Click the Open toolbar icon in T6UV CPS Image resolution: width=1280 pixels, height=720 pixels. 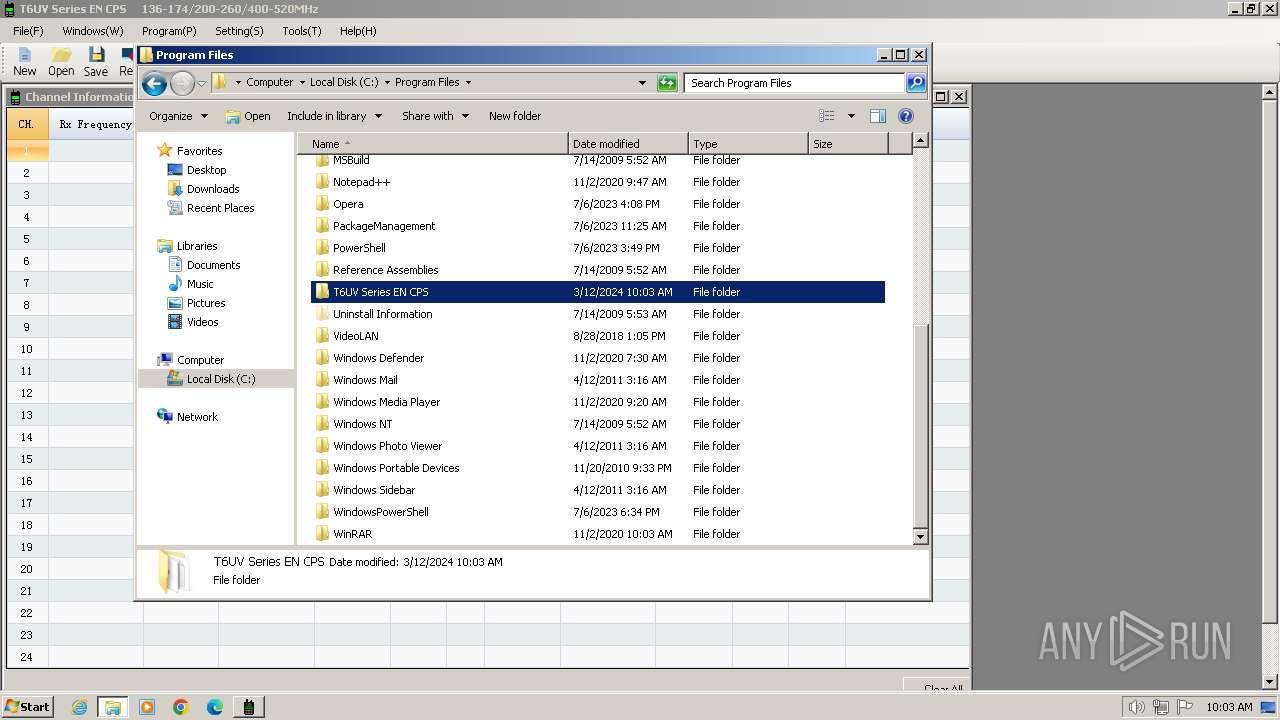pyautogui.click(x=61, y=62)
